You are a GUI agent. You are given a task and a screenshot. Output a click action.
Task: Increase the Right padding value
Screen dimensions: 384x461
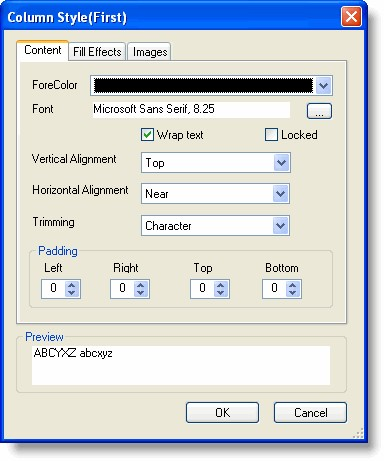[x=141, y=285]
